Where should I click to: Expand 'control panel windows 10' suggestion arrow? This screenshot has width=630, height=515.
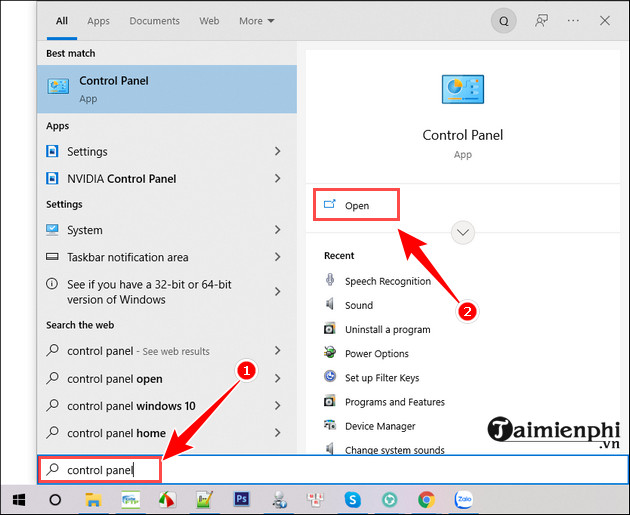pyautogui.click(x=278, y=406)
